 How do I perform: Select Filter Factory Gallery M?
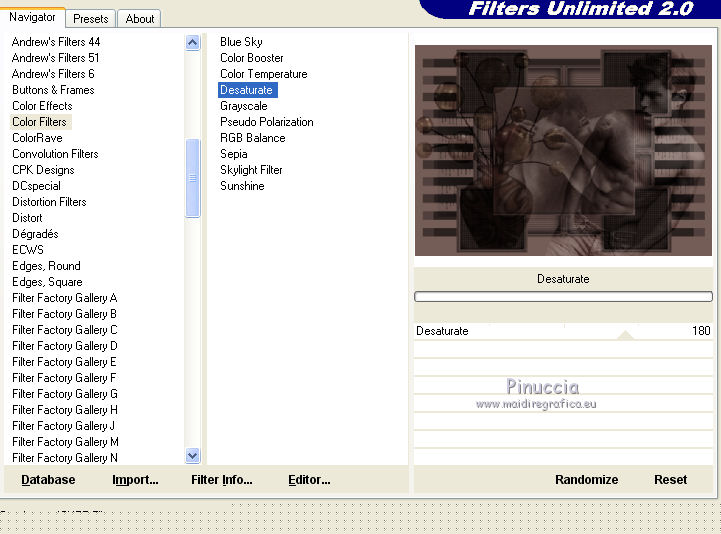[x=65, y=442]
